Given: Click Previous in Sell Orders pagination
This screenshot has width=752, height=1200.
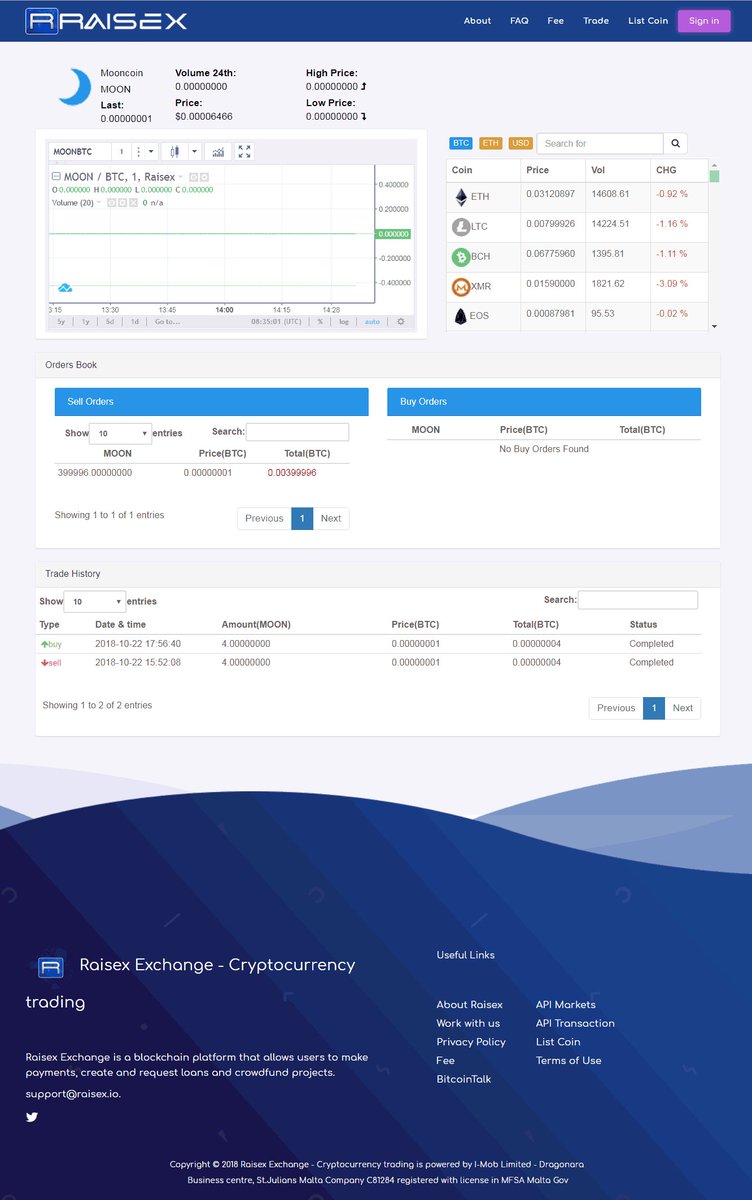Looking at the screenshot, I should 264,518.
